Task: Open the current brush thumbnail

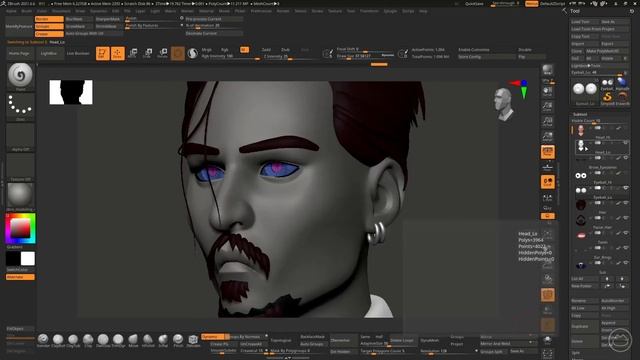Action: click(20, 76)
